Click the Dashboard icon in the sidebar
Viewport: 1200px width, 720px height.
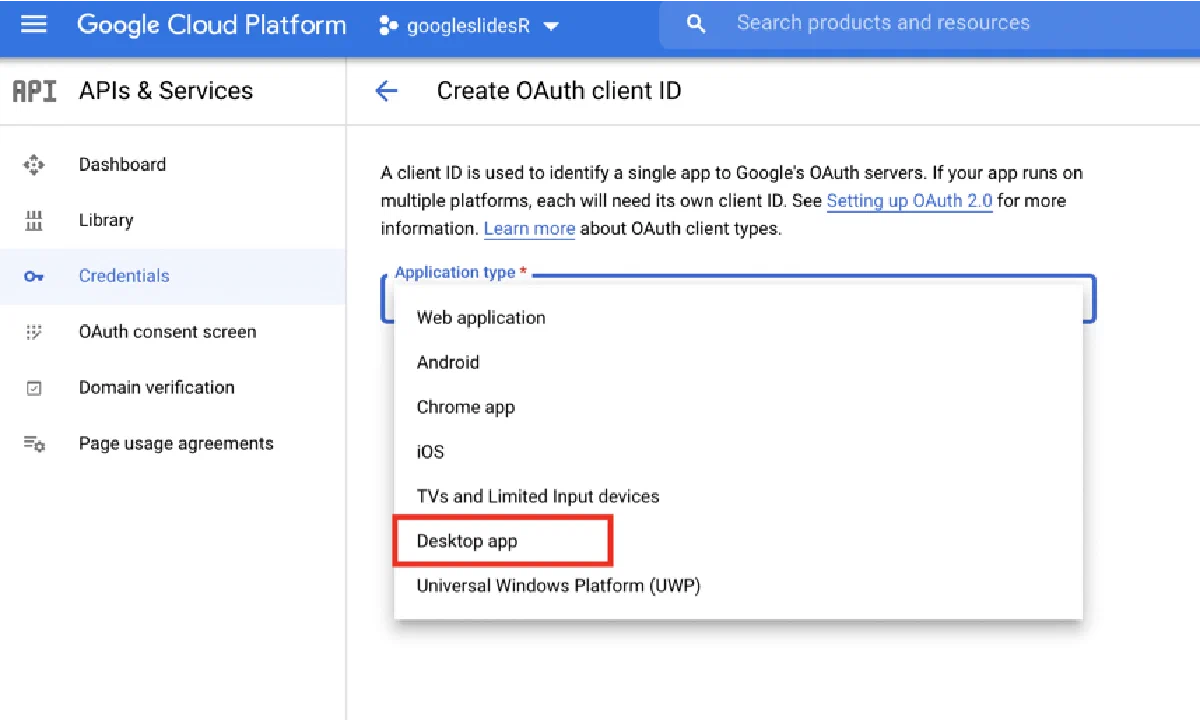point(34,165)
